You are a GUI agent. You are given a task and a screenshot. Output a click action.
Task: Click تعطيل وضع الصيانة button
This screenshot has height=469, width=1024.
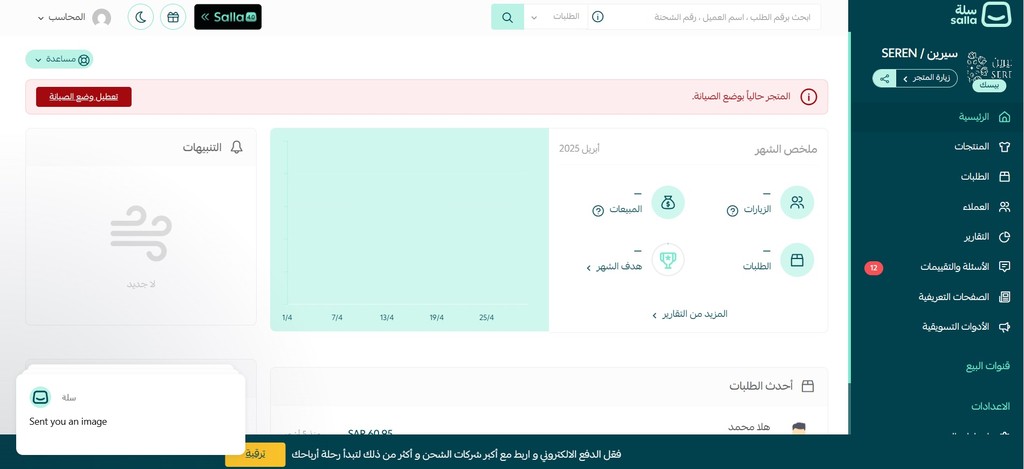(x=84, y=97)
